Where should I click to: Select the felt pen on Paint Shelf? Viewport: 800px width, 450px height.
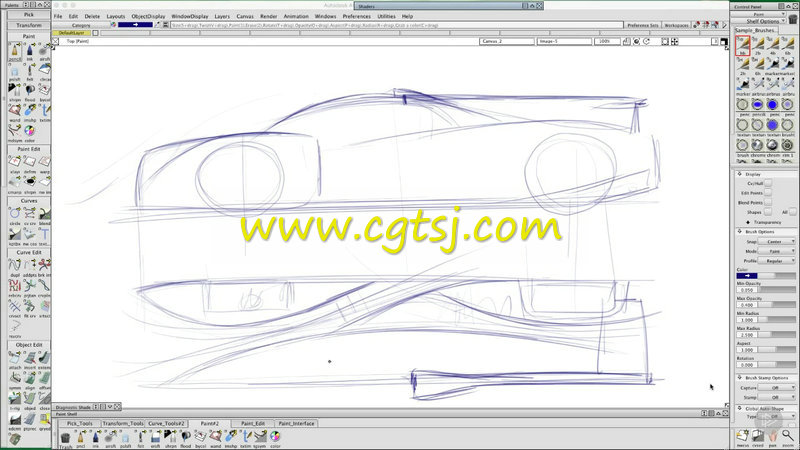[140, 439]
